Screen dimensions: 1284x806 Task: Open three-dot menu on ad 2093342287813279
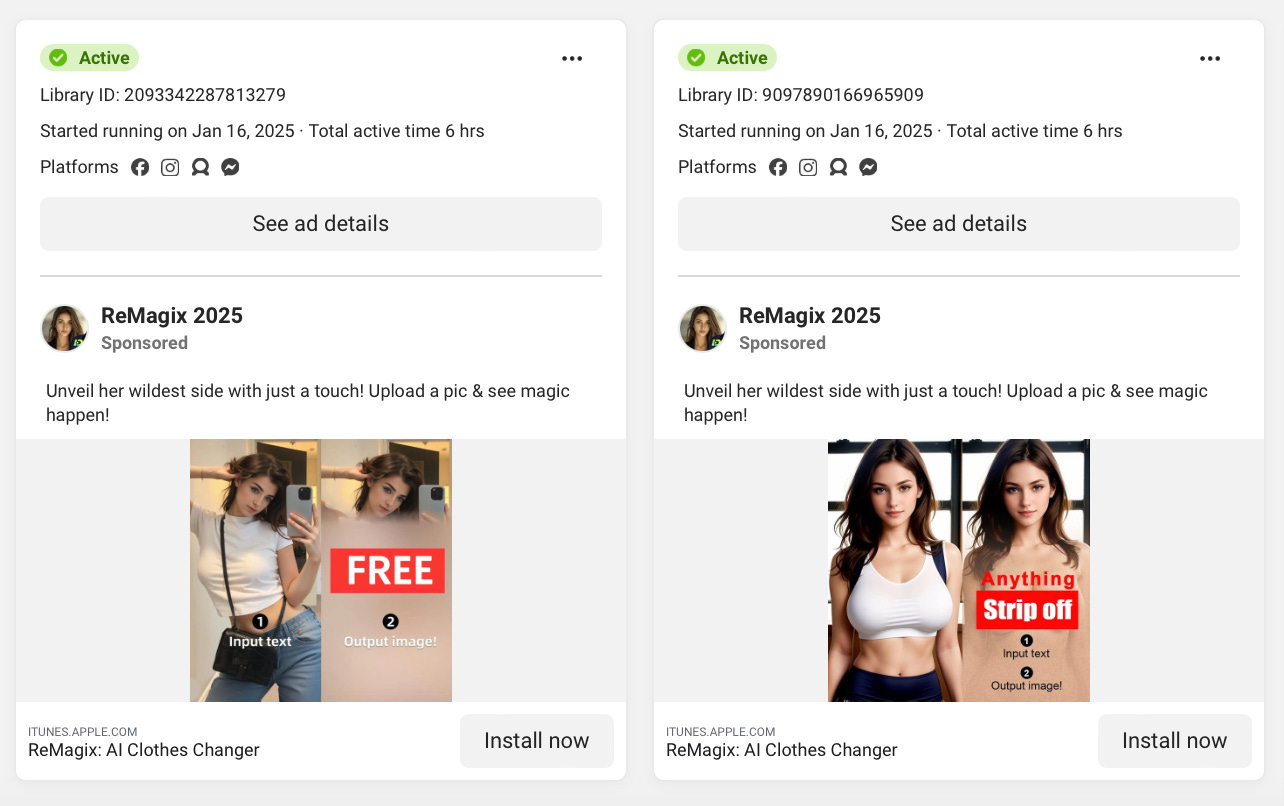coord(572,59)
